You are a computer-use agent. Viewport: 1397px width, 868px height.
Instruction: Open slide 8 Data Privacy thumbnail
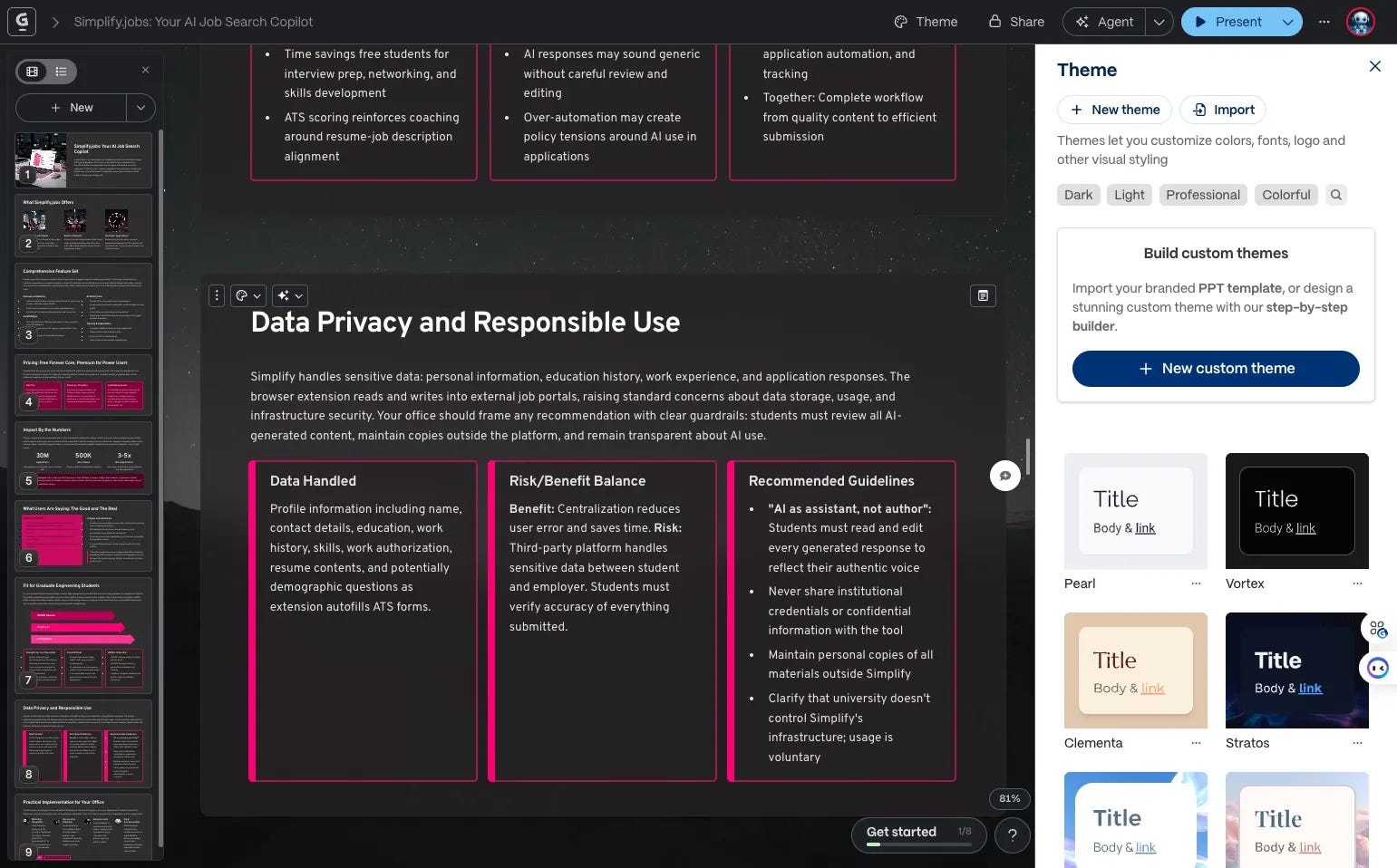pos(83,743)
